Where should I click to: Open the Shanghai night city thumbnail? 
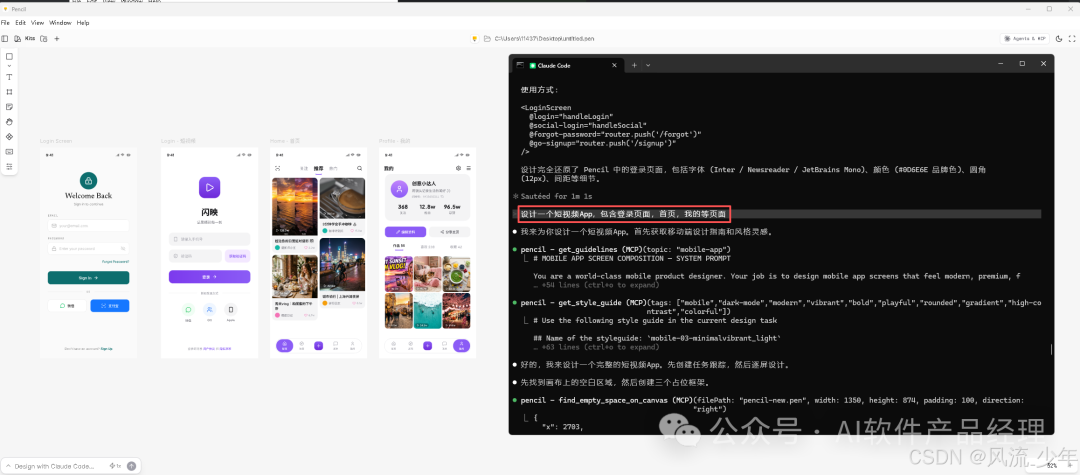click(342, 266)
